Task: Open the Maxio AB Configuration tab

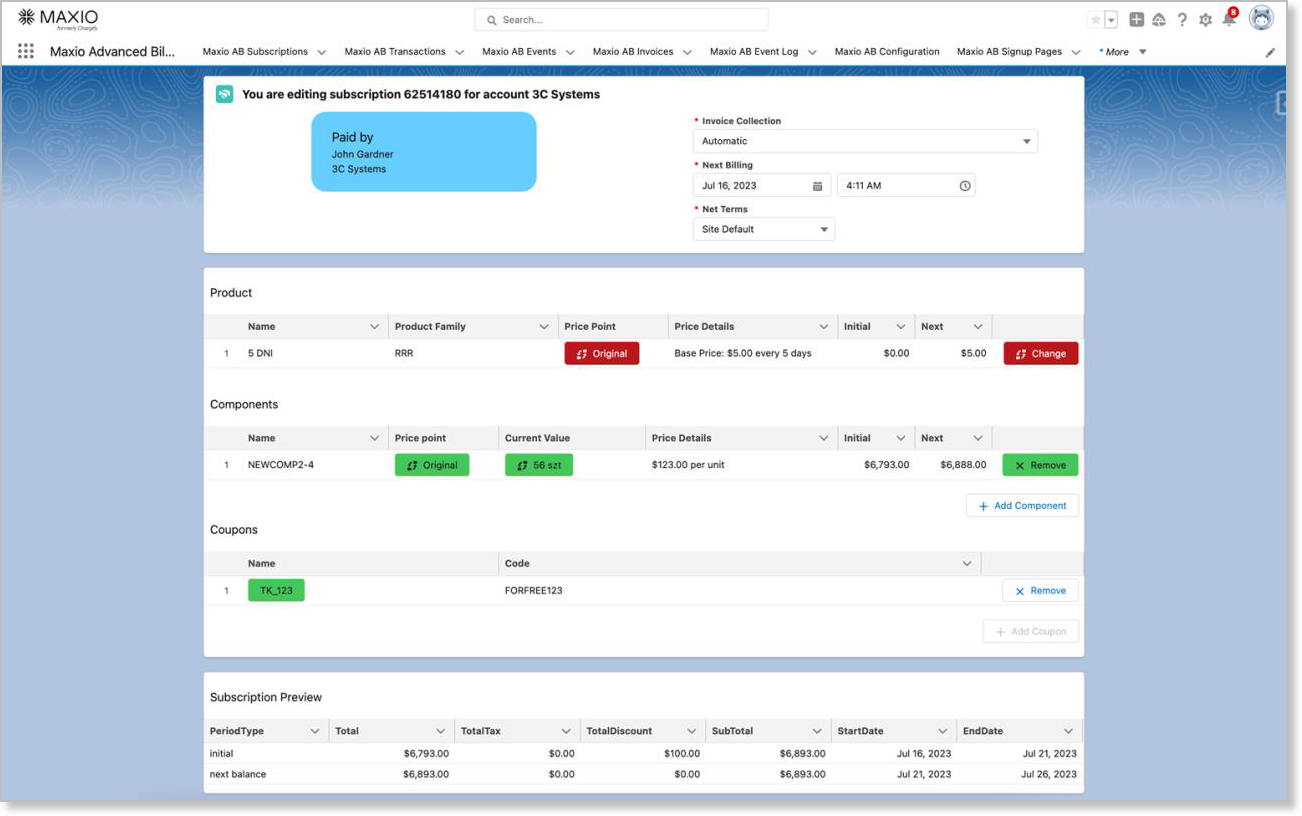Action: pos(886,52)
